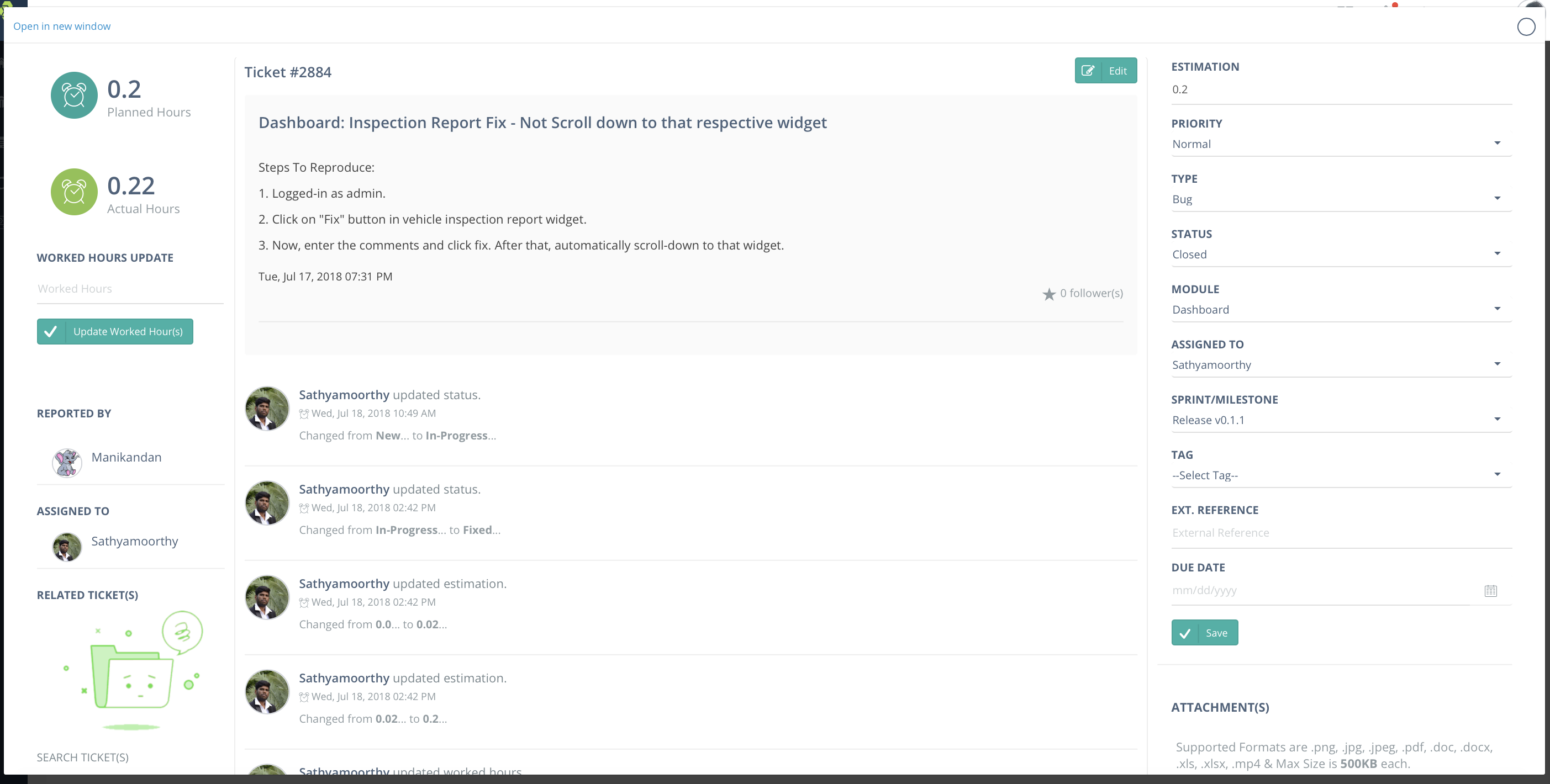Open Sprint/Milestone dropdown showing Release v0.1.1

point(1341,420)
